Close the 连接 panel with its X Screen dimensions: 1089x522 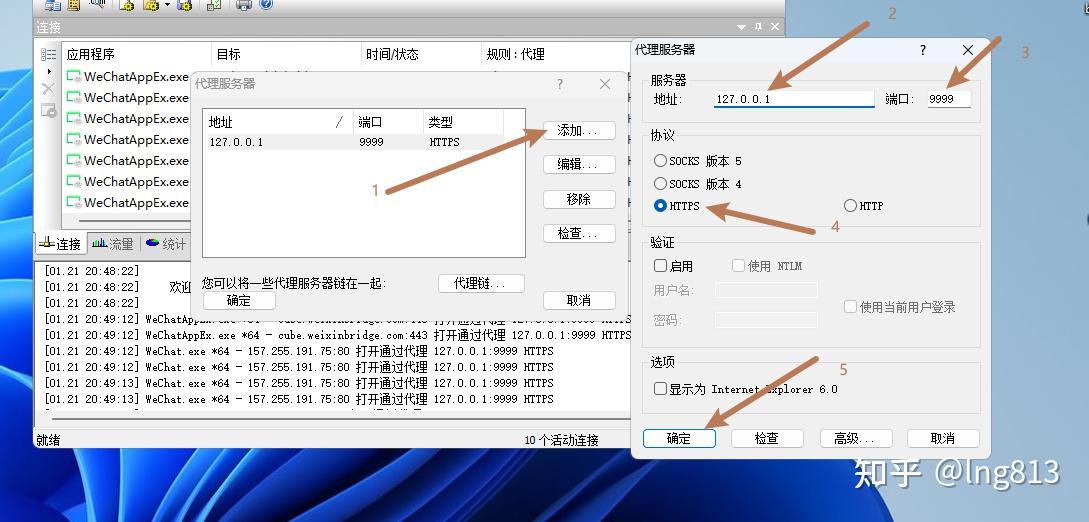point(775,27)
